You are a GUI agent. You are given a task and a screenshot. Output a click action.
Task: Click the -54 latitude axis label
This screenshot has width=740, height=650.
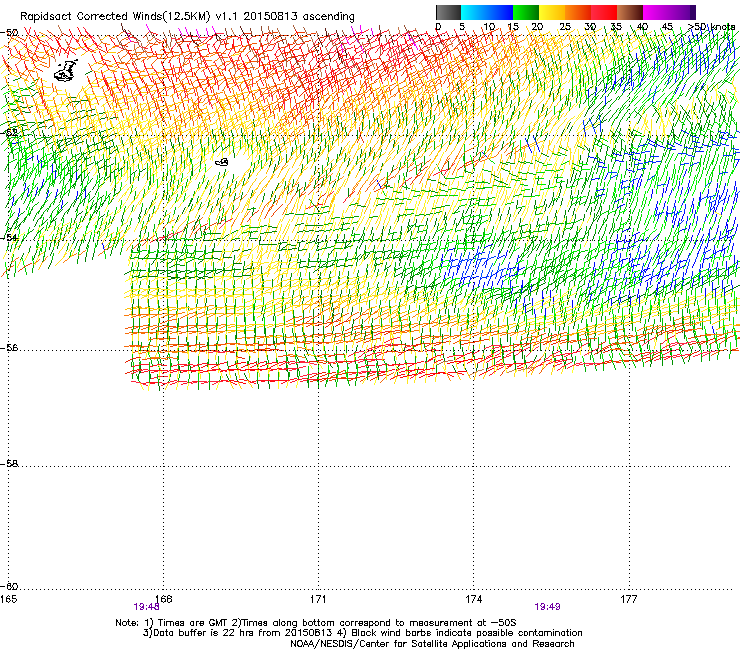click(9, 237)
